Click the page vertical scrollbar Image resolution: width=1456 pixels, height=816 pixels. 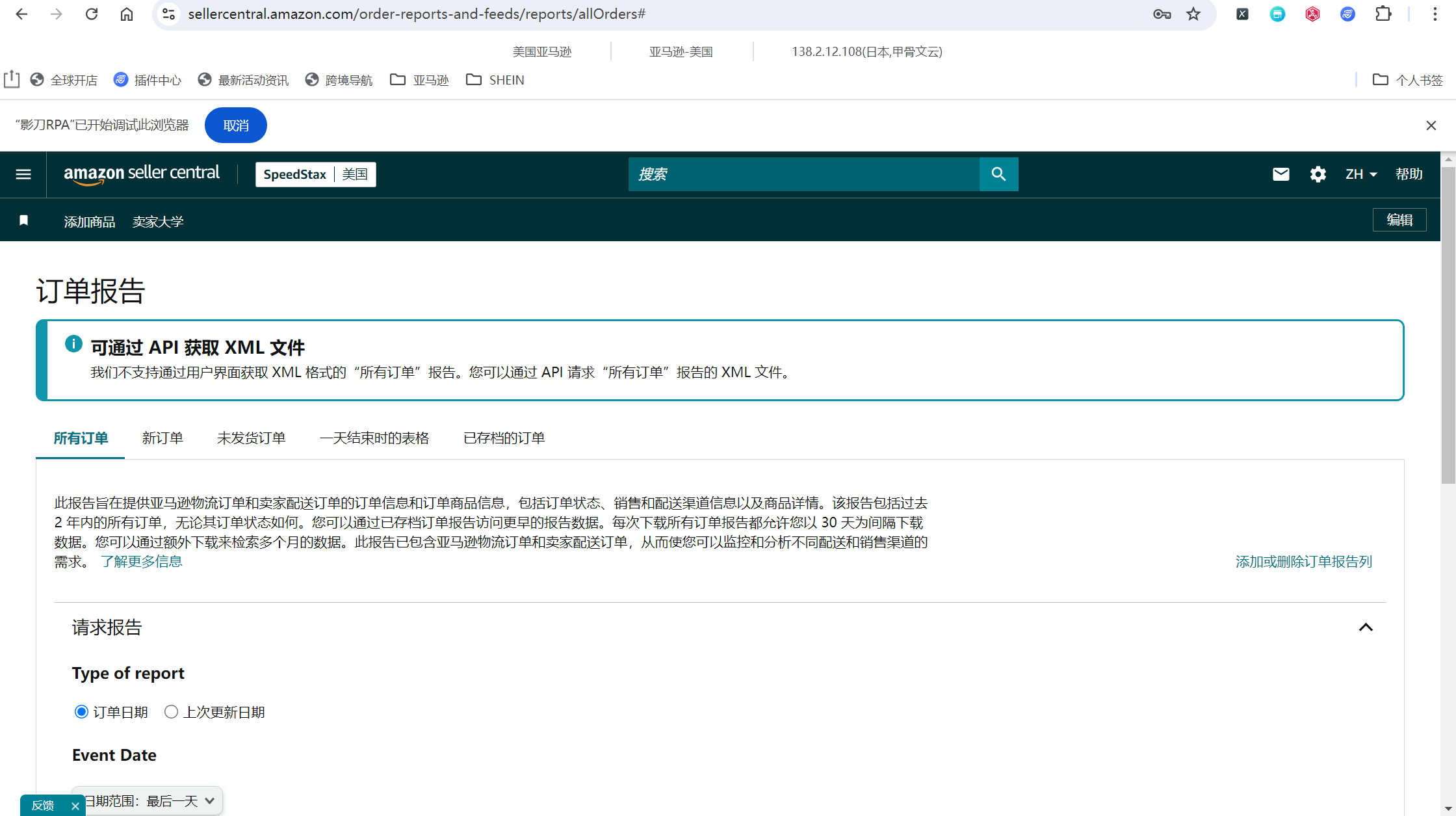point(1448,325)
